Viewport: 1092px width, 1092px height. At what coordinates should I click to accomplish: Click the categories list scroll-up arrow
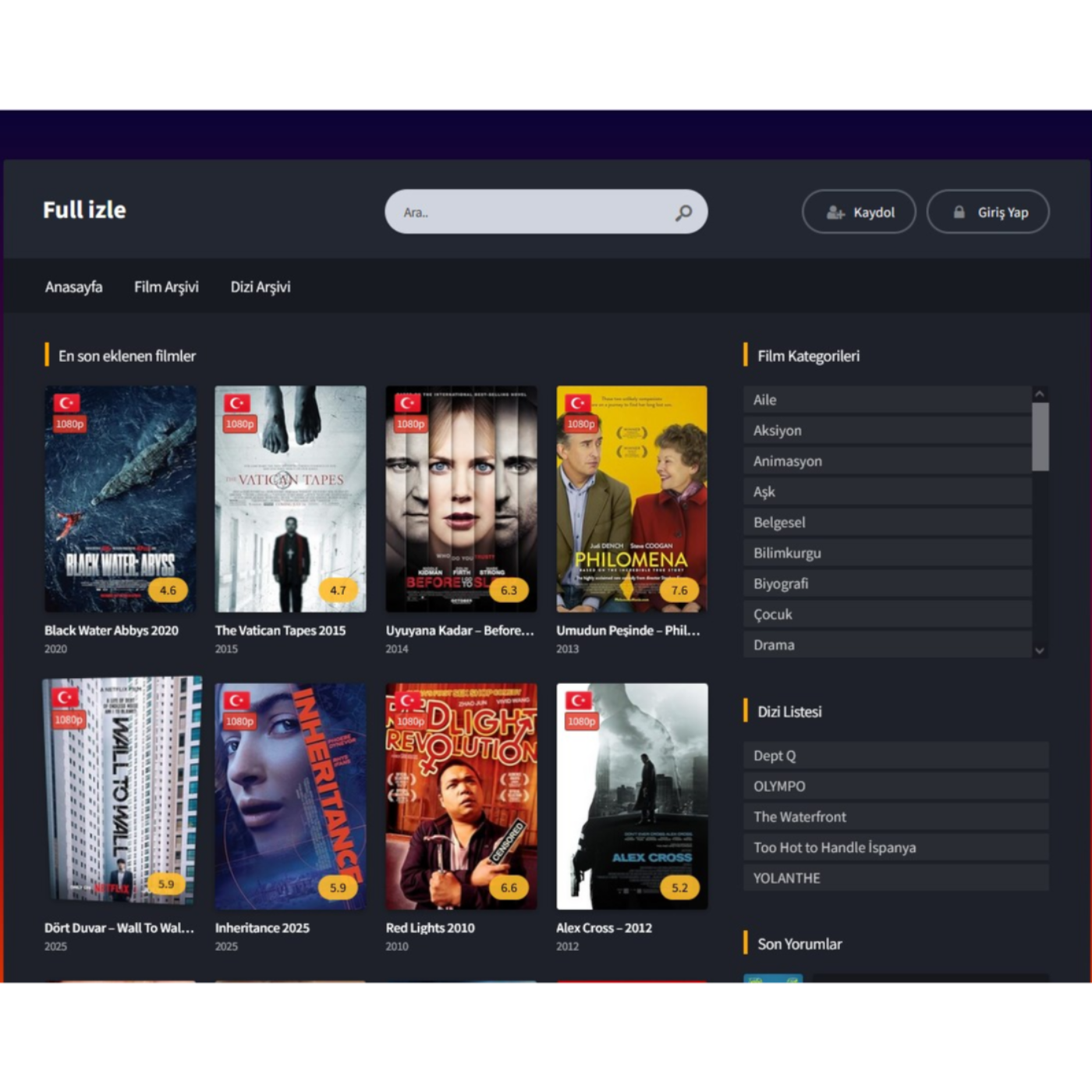pyautogui.click(x=1040, y=394)
